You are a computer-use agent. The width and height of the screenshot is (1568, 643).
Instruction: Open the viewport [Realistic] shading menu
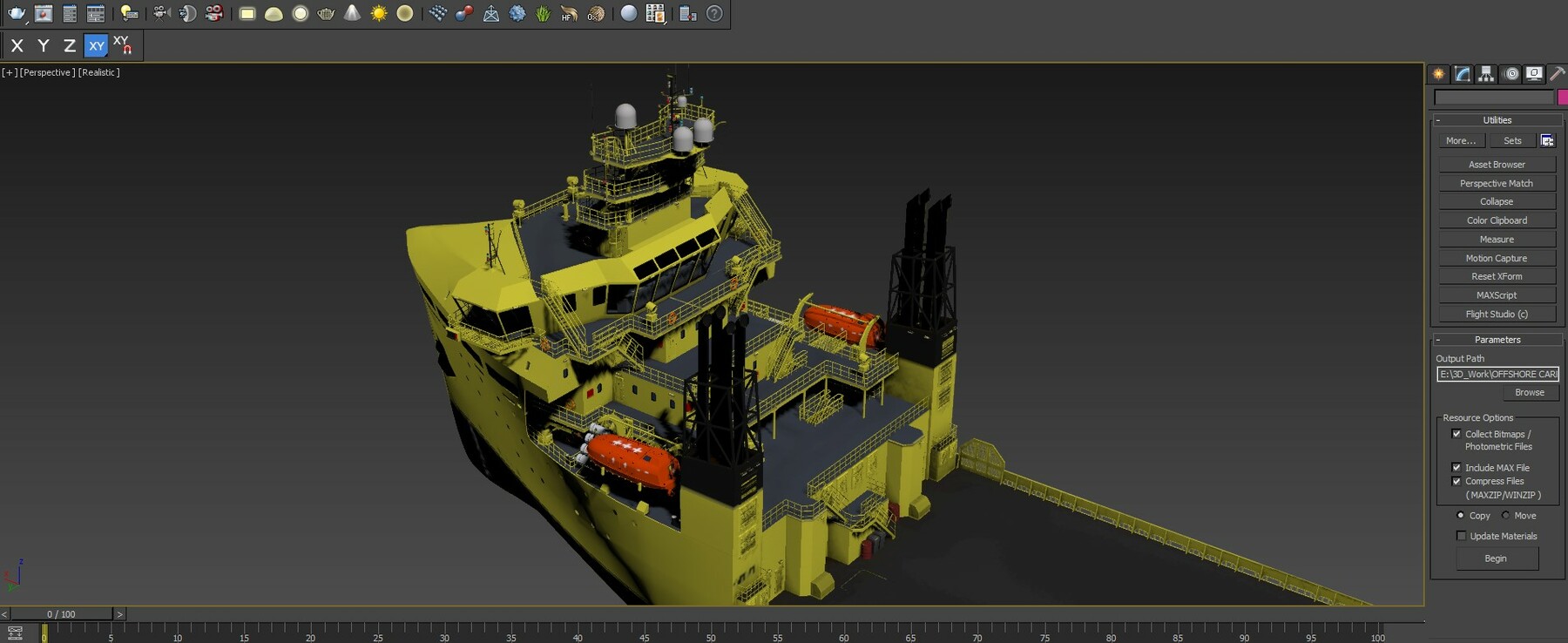pos(98,72)
